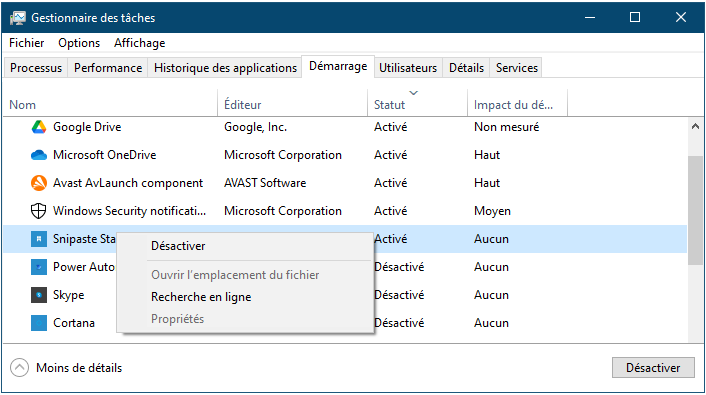Click the Avast AvLaunch orange icon

pos(39,183)
